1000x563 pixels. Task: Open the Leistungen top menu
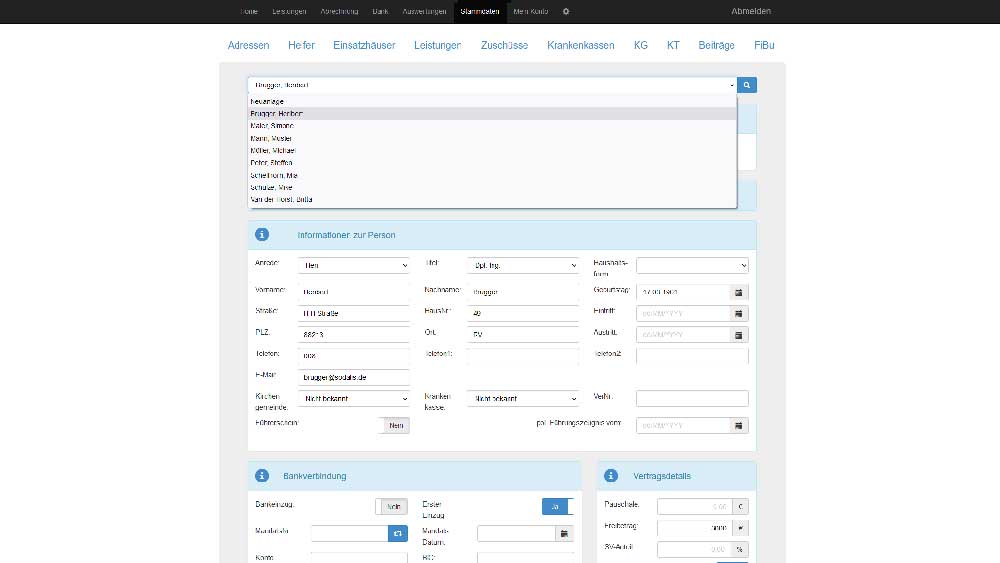(x=289, y=11)
